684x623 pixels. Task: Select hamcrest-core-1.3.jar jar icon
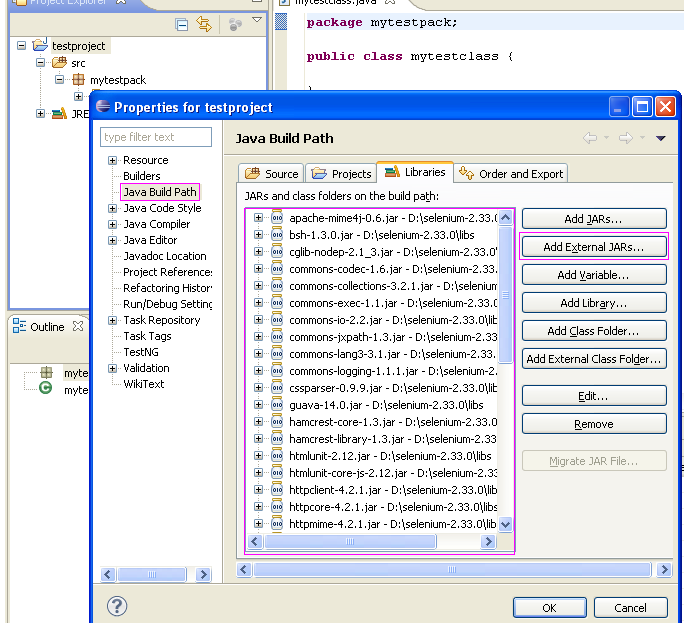click(277, 422)
